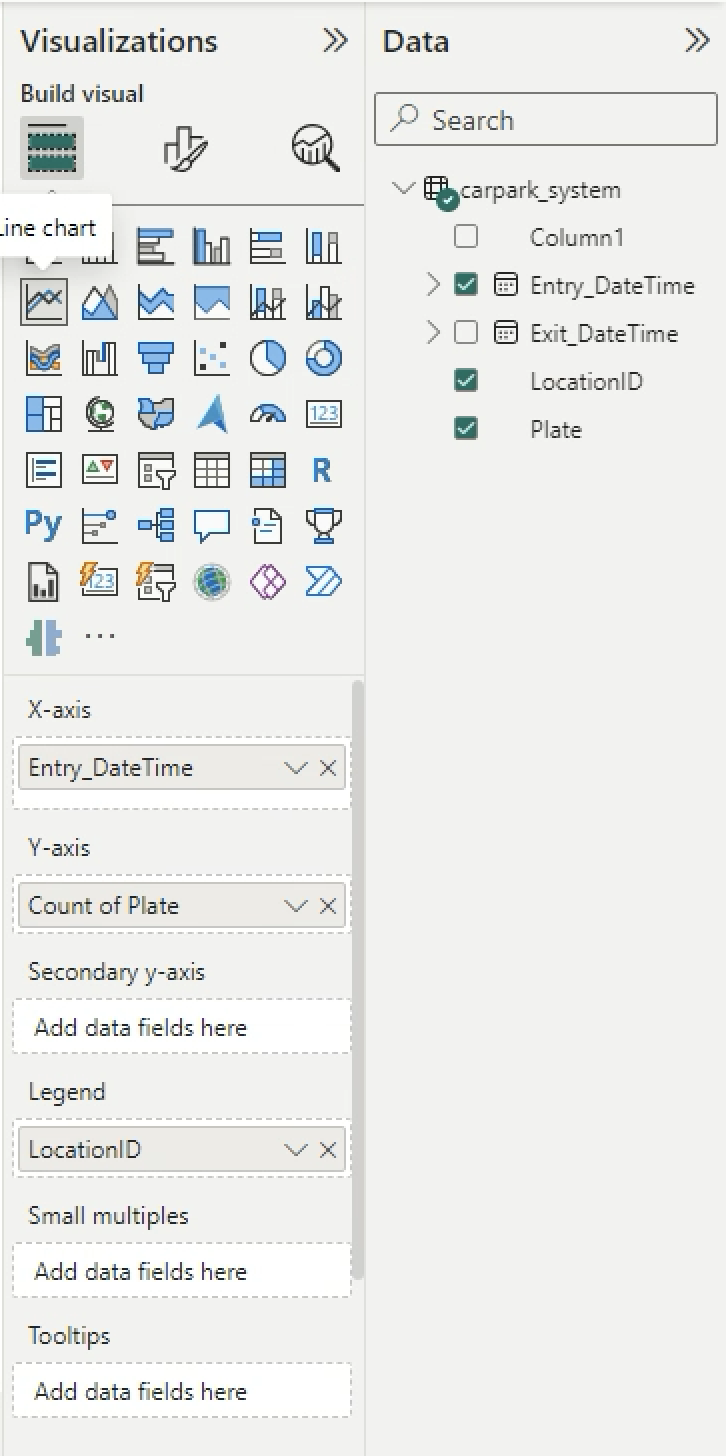This screenshot has height=1456, width=726.
Task: Open the Analytics pane tab
Action: [x=315, y=148]
